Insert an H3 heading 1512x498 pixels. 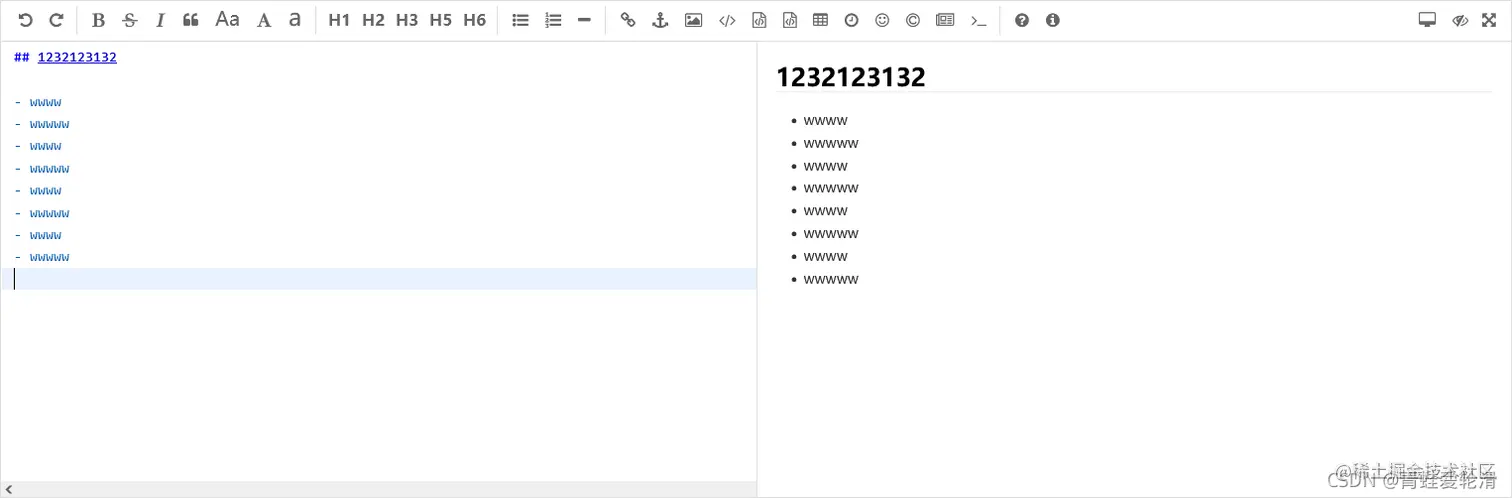[x=407, y=20]
